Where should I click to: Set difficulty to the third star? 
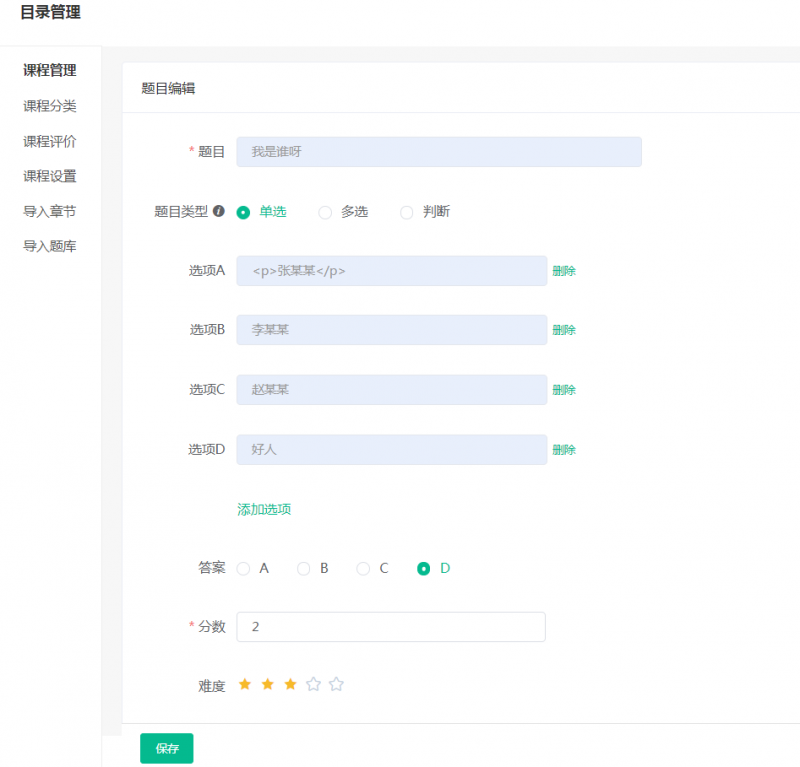point(291,684)
